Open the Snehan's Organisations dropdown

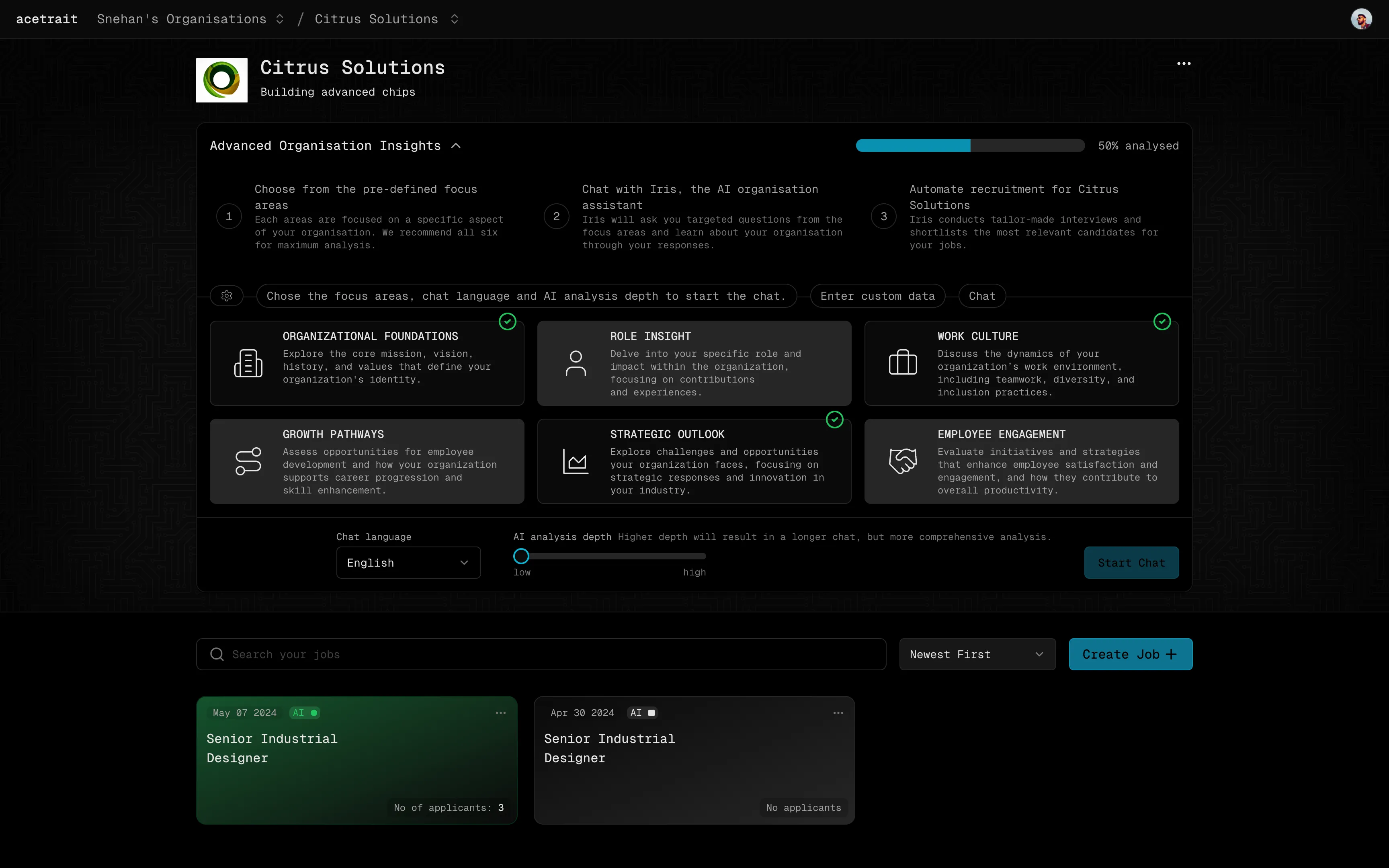point(191,19)
